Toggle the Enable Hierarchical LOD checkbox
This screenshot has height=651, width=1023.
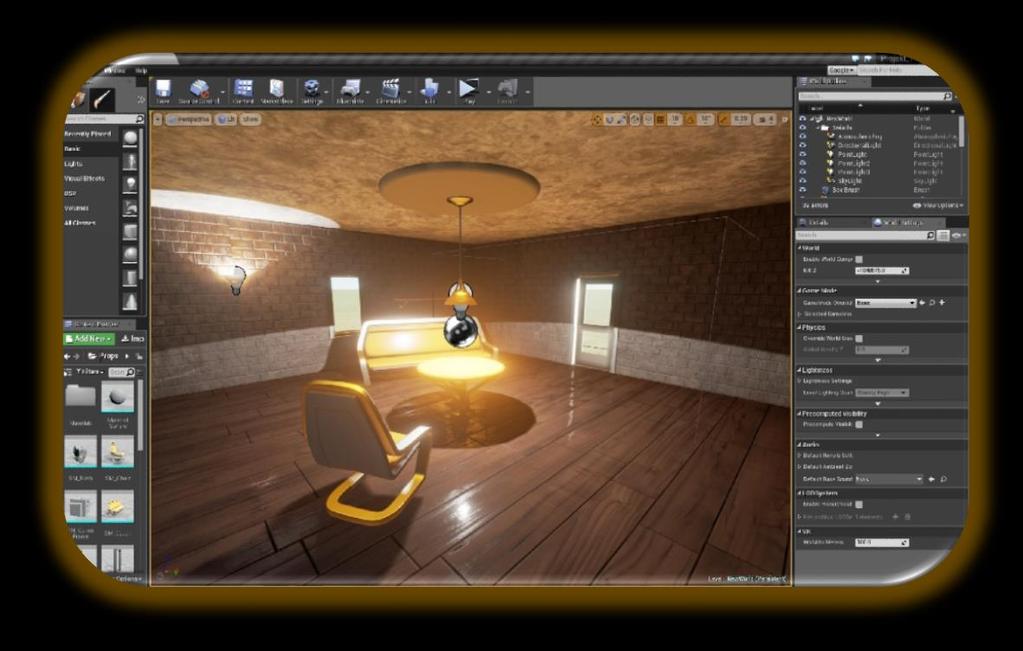click(x=859, y=504)
